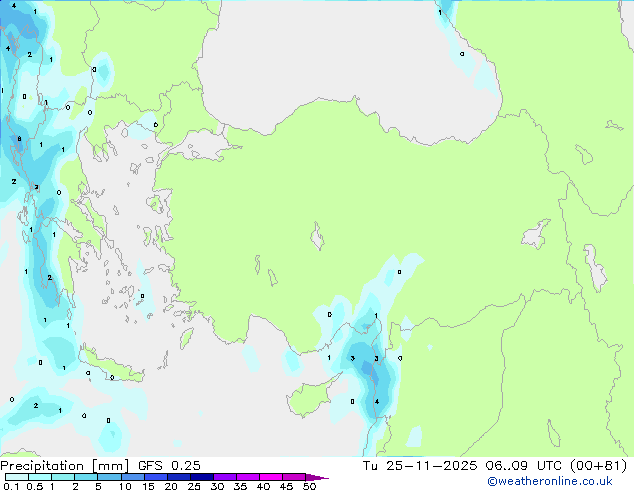This screenshot has width=634, height=490.
Task: Click the "40" legend scale label
Action: 263,486
